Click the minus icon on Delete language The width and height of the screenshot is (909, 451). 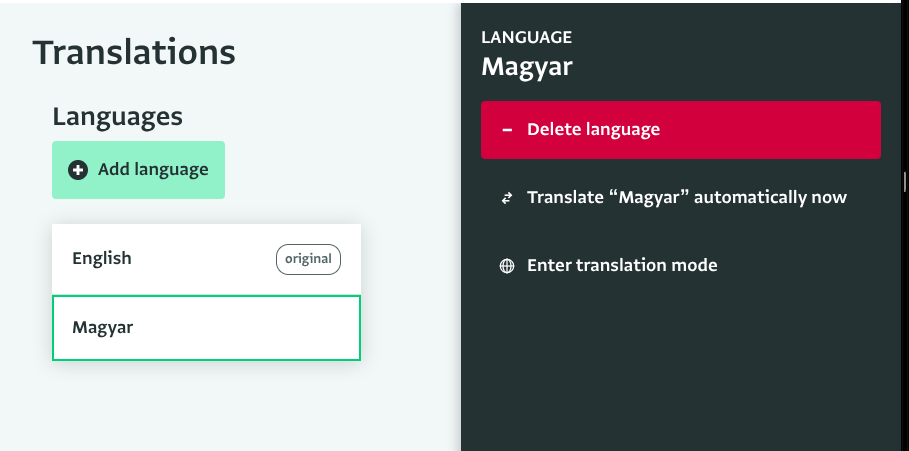(507, 130)
